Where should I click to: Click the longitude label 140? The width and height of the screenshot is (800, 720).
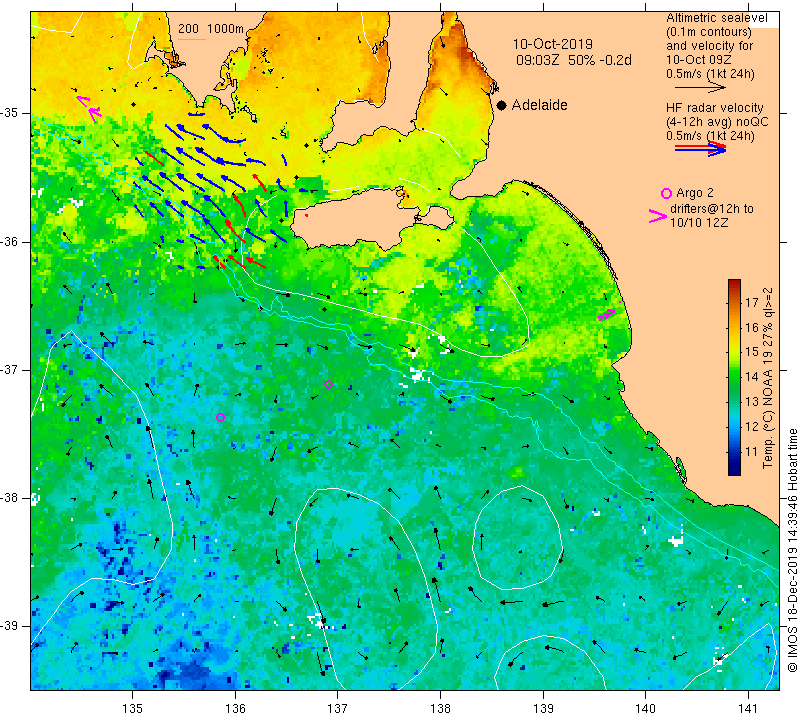tap(646, 708)
